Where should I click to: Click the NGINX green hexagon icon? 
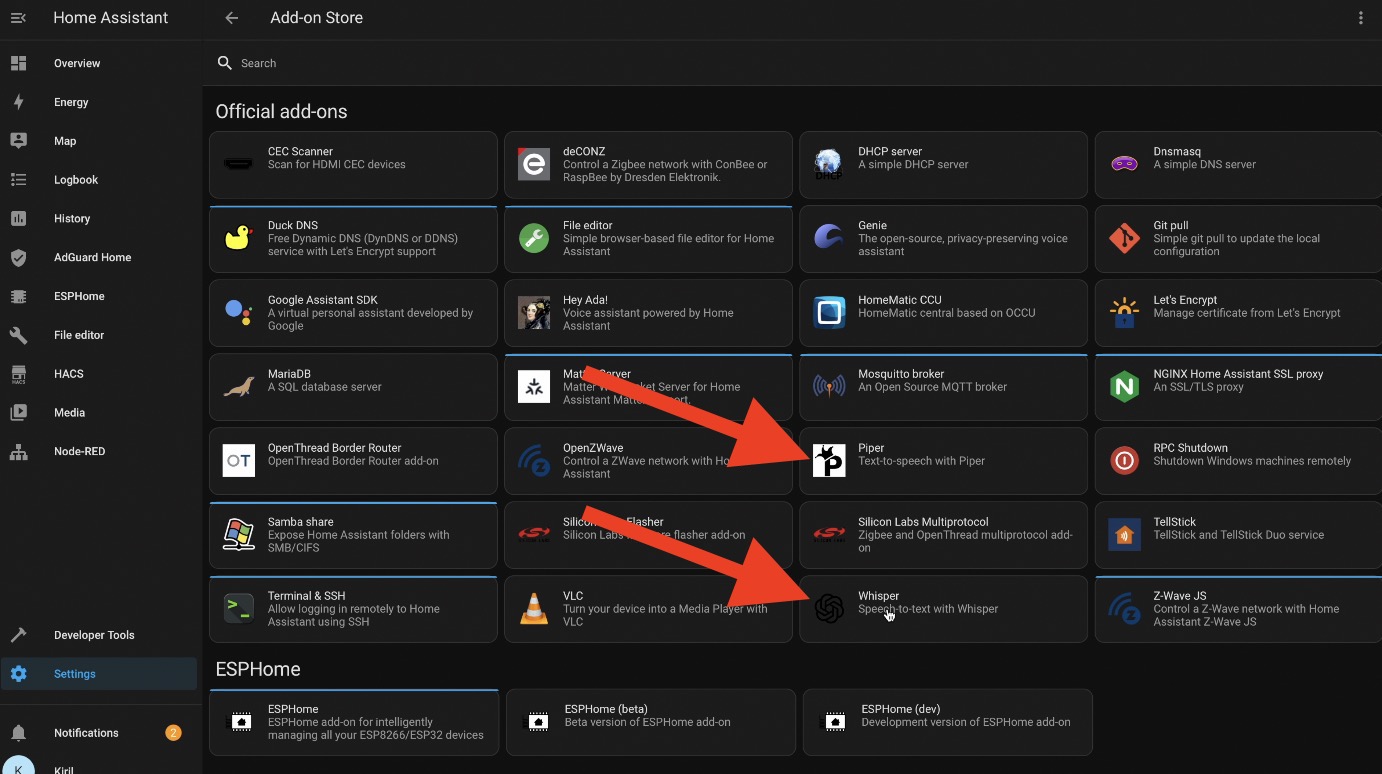click(x=1125, y=386)
